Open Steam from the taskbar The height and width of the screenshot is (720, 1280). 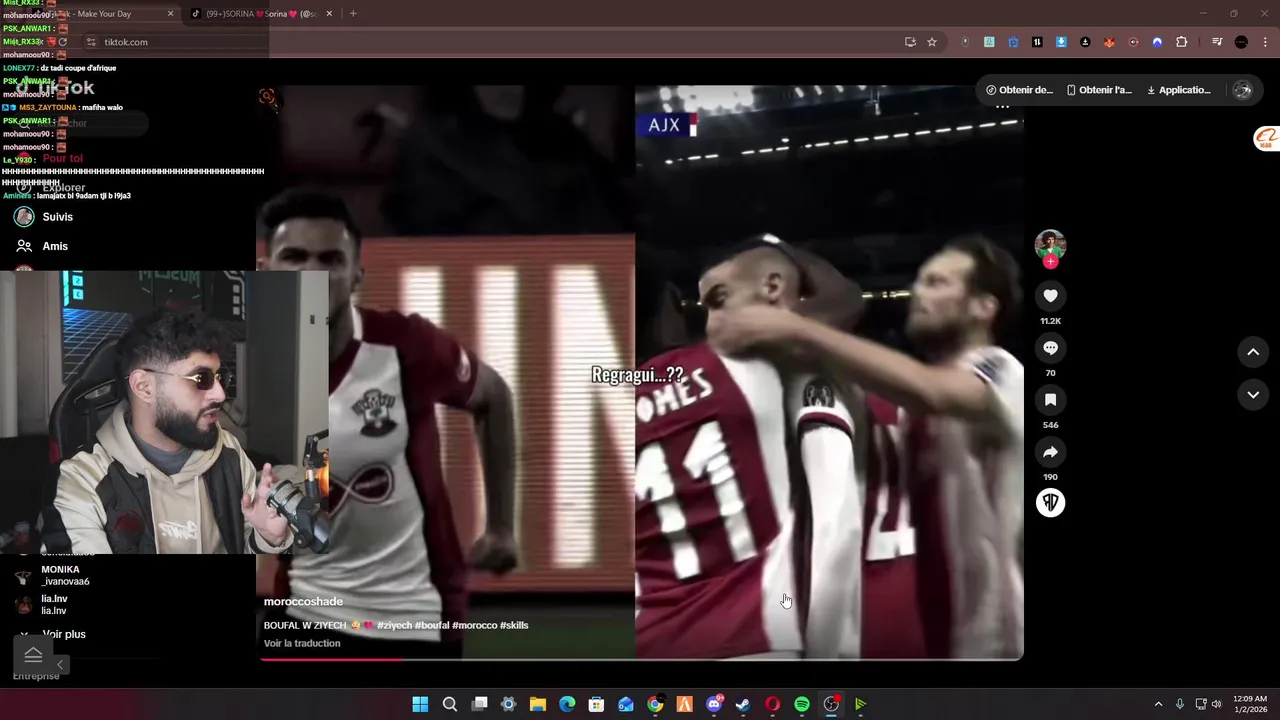(x=743, y=704)
